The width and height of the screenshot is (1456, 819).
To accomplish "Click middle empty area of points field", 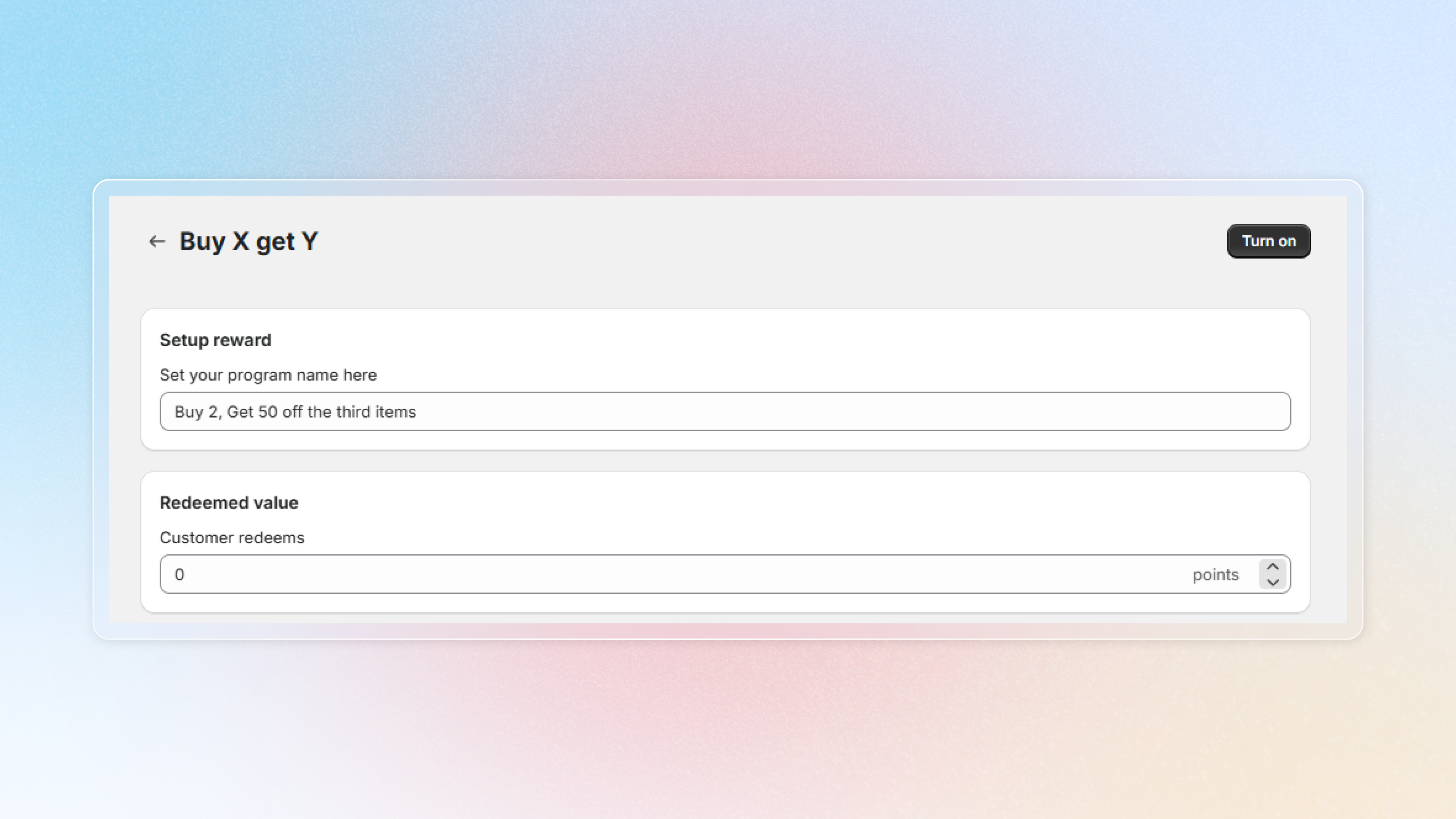I will 678,574.
